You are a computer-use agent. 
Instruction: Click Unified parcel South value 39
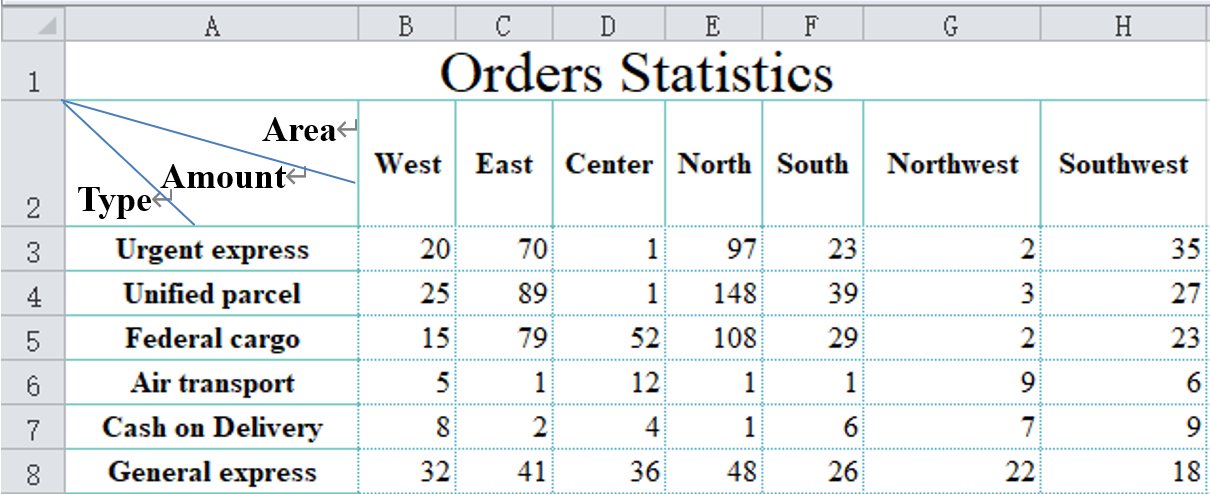click(x=812, y=294)
